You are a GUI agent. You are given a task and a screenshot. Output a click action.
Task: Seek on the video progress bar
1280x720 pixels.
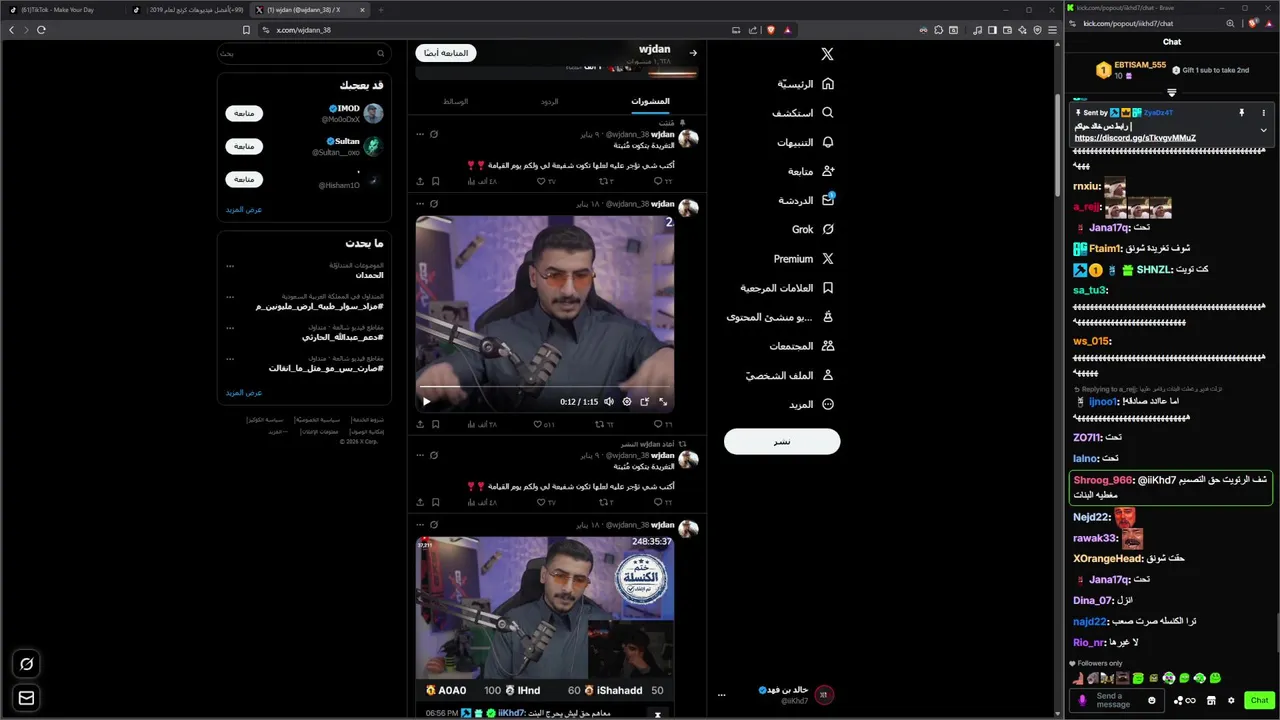pos(544,386)
